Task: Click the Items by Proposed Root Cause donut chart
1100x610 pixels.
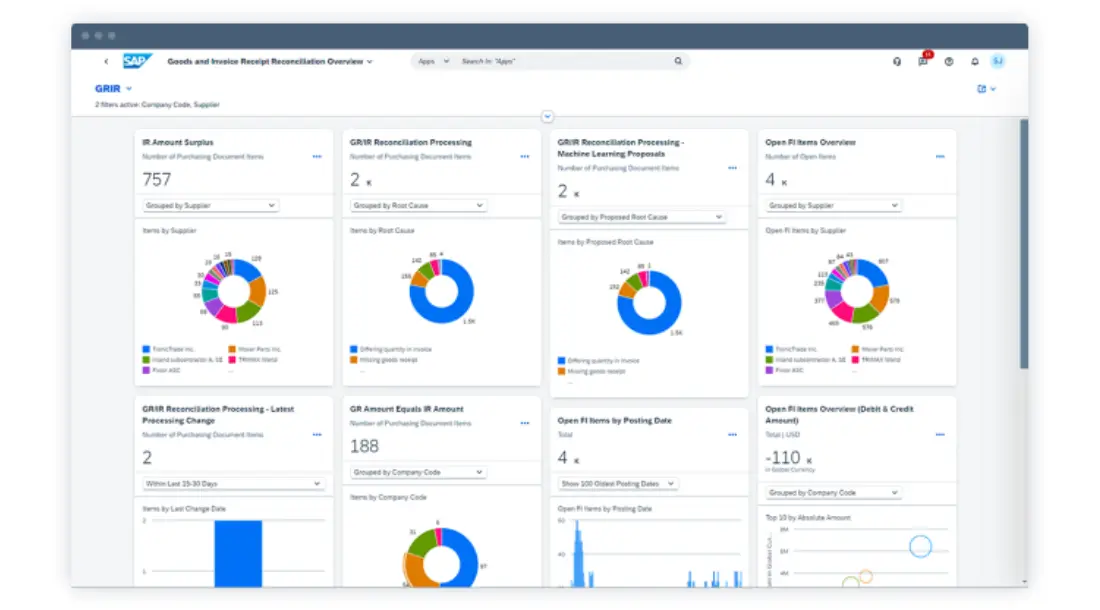Action: (x=649, y=303)
